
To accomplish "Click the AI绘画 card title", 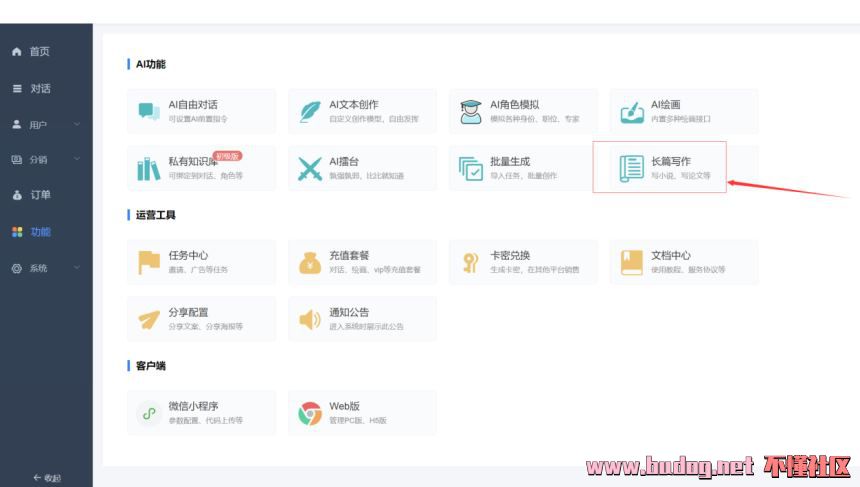I will coord(666,105).
